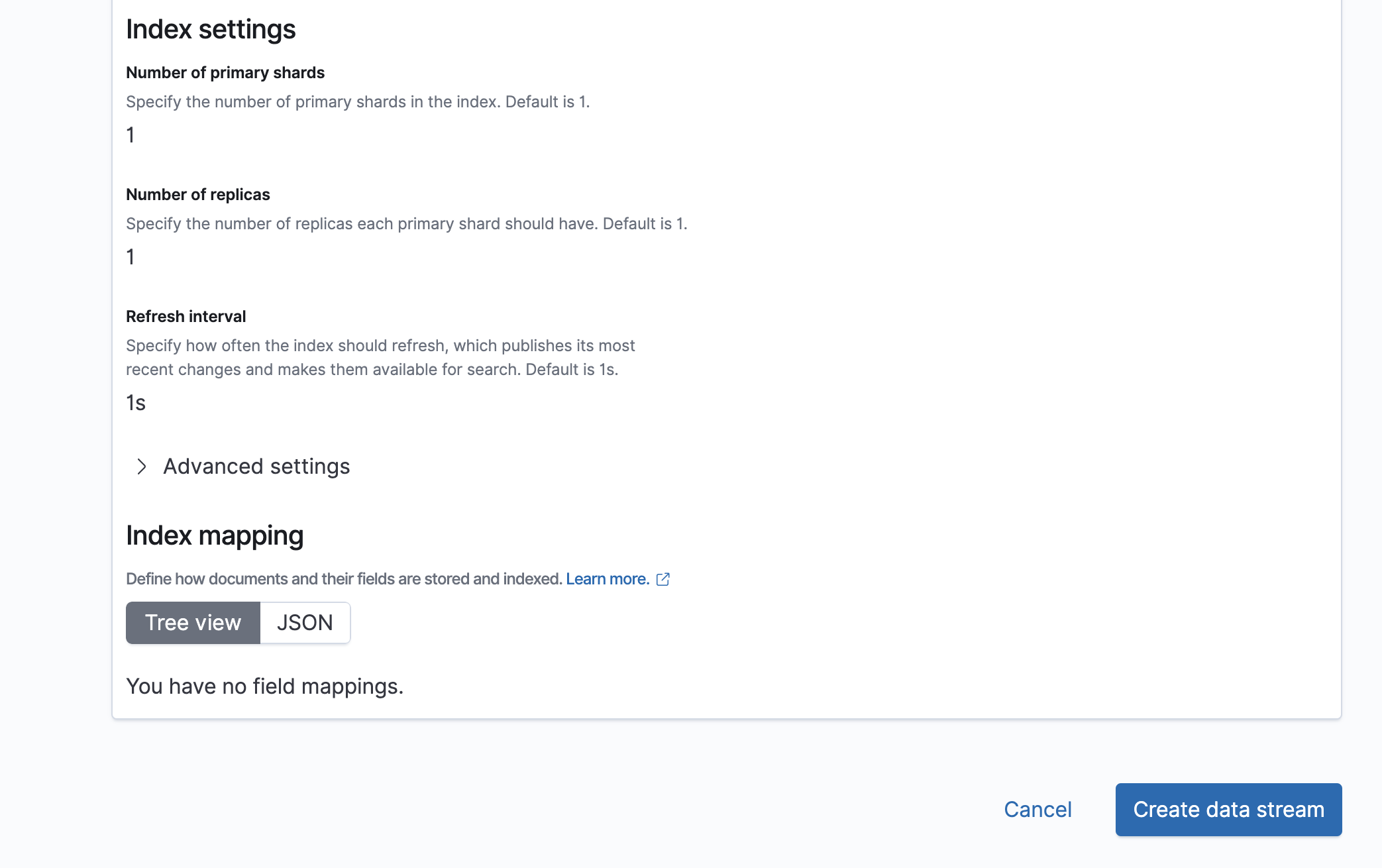Screen dimensions: 1382x868
Task: Click external link icon beside Learn more
Action: (663, 579)
